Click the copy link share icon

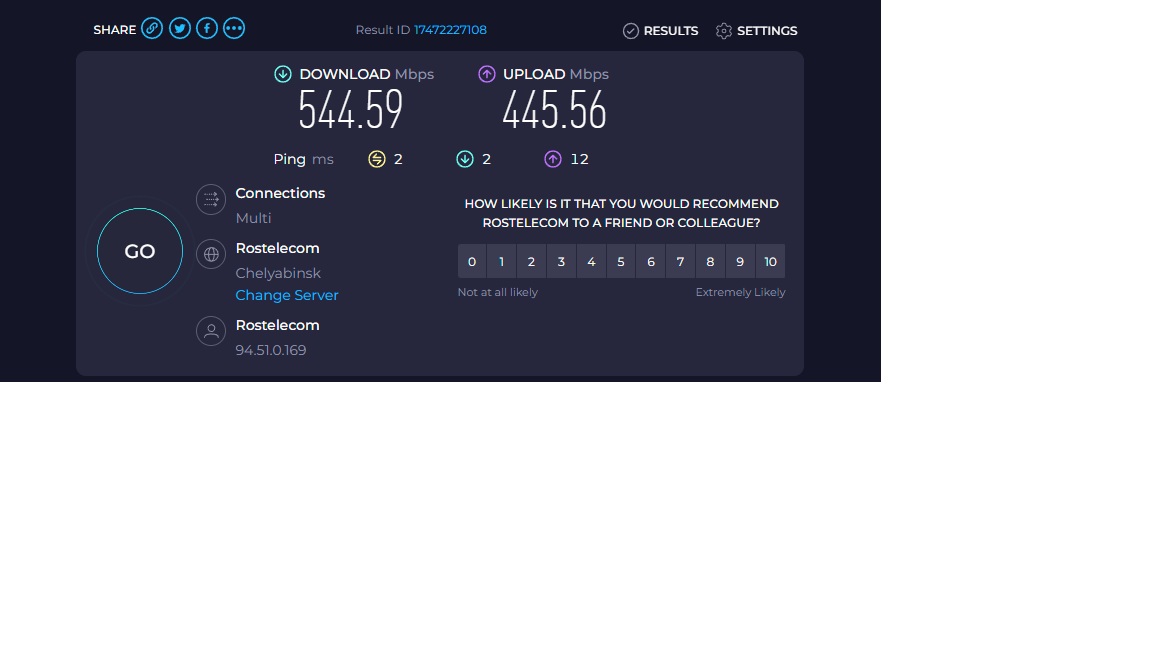pyautogui.click(x=152, y=28)
